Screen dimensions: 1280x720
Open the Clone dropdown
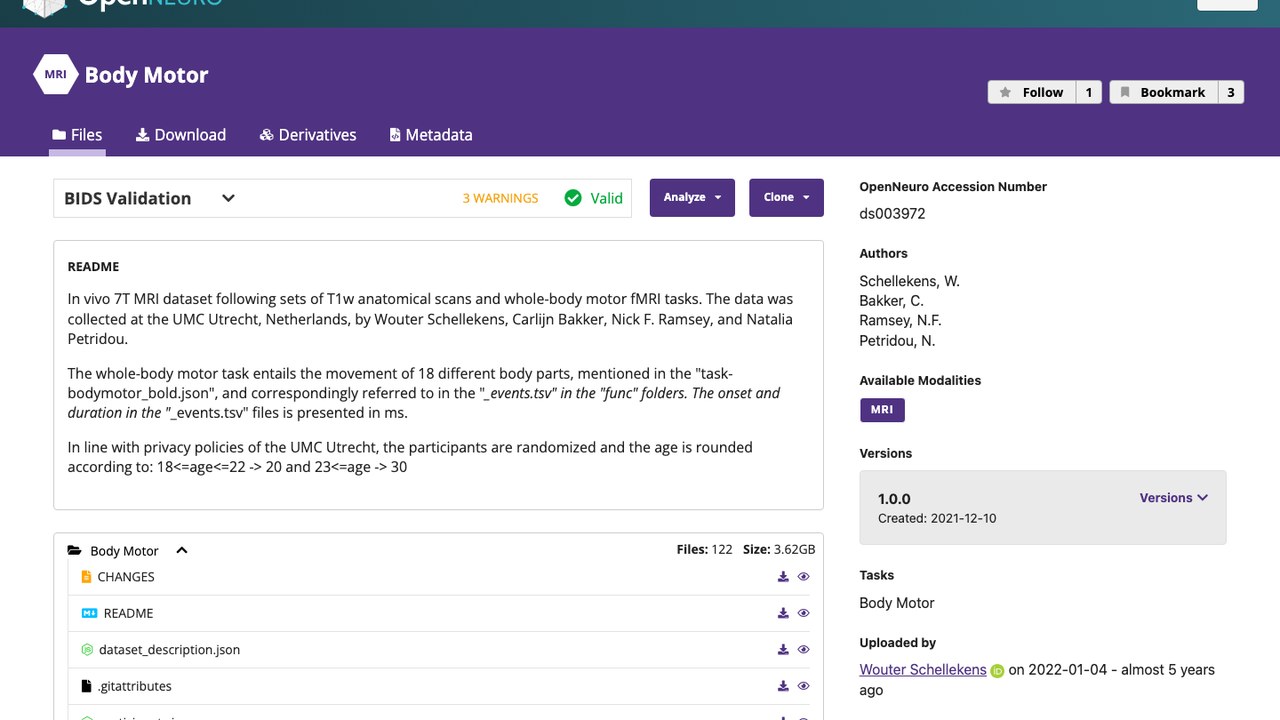coord(786,198)
